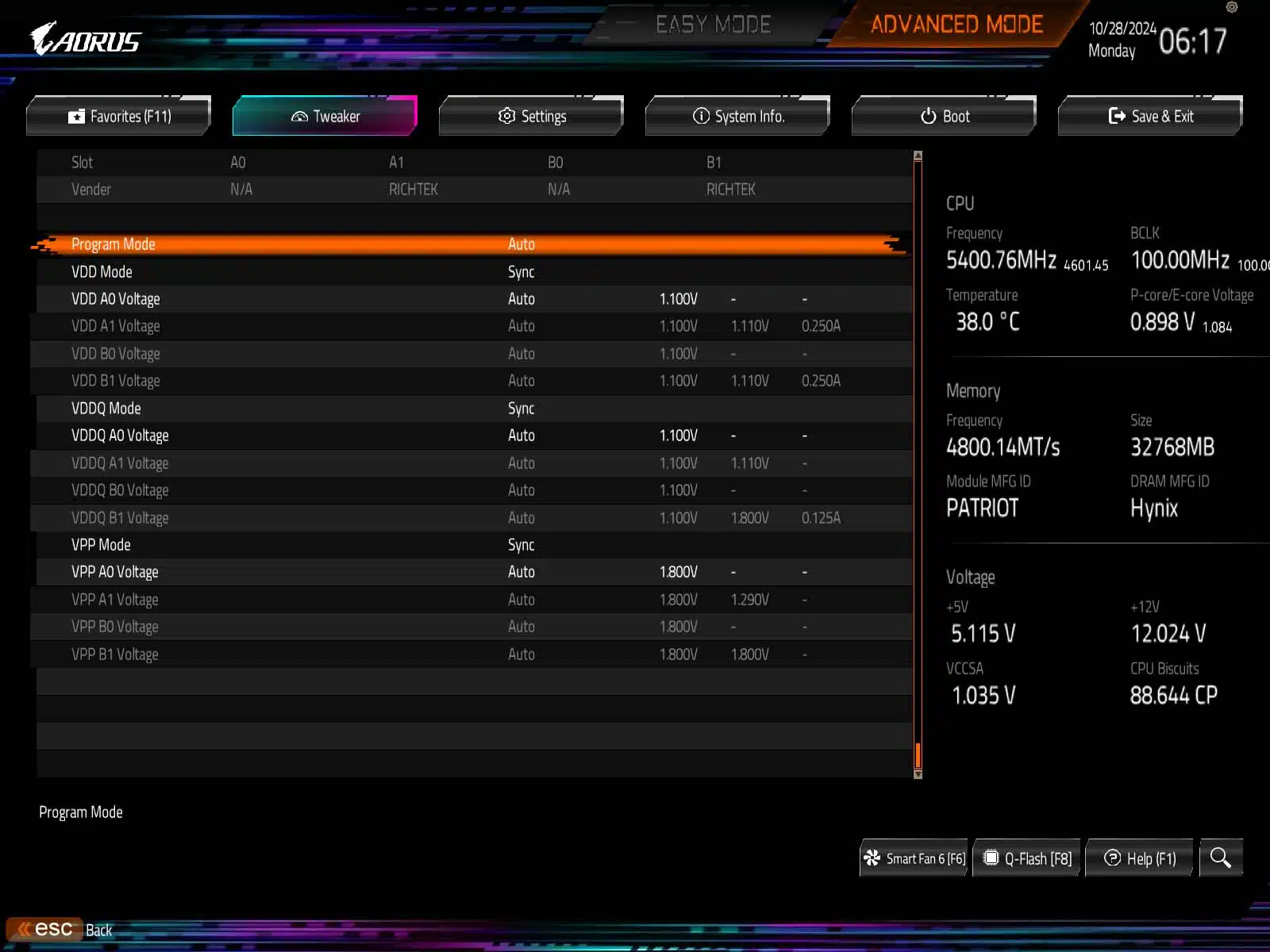Click the search magnifier icon
The image size is (1270, 952).
point(1221,858)
